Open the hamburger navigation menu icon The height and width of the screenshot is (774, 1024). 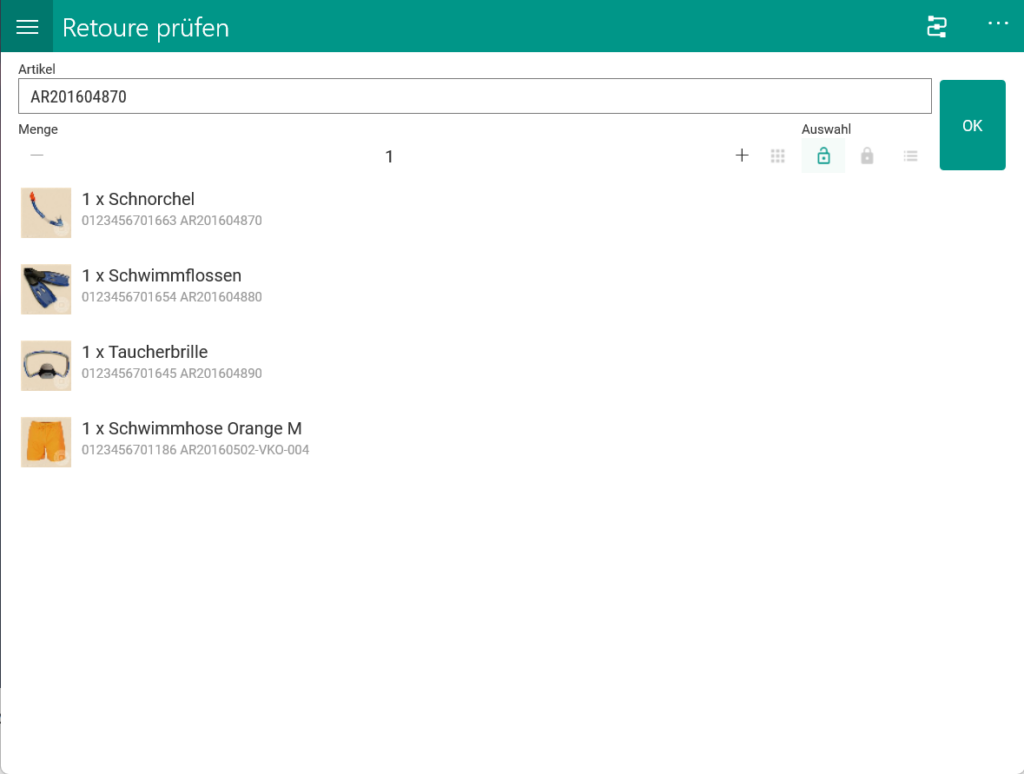click(26, 26)
